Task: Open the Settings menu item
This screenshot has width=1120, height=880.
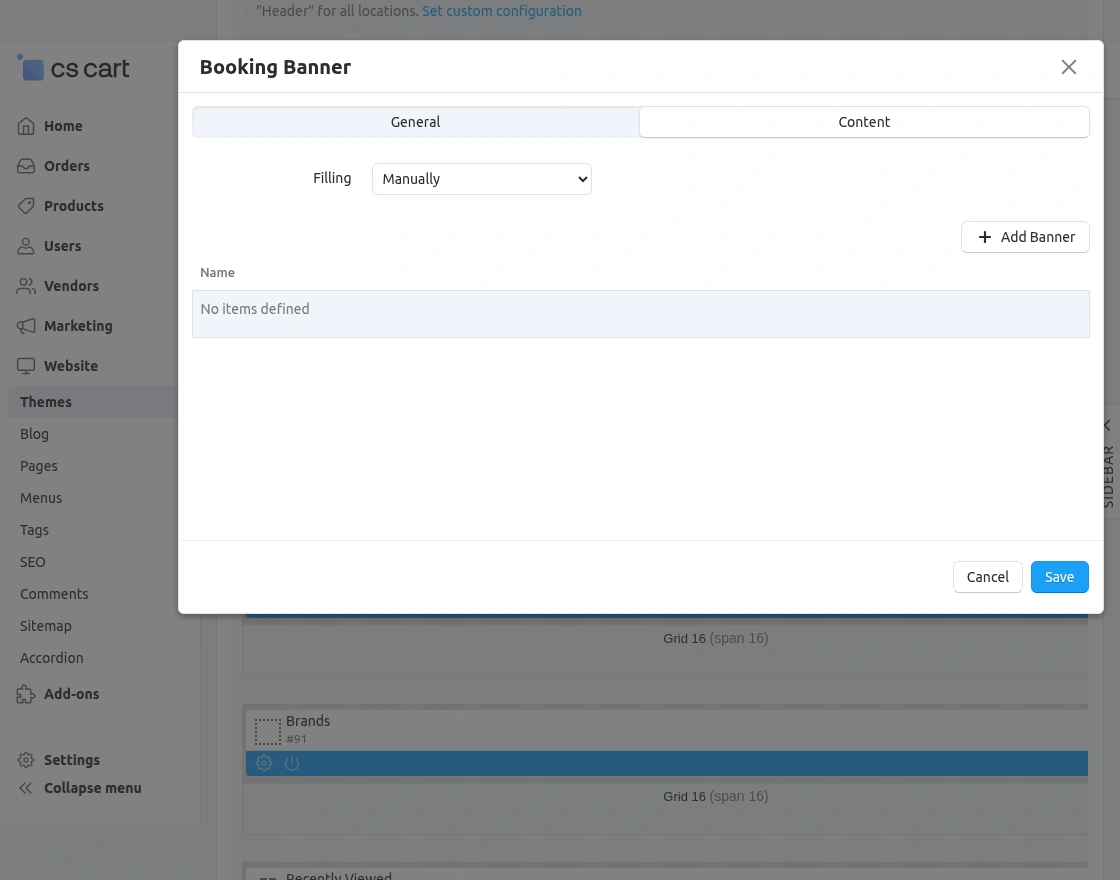Action: pyautogui.click(x=71, y=760)
